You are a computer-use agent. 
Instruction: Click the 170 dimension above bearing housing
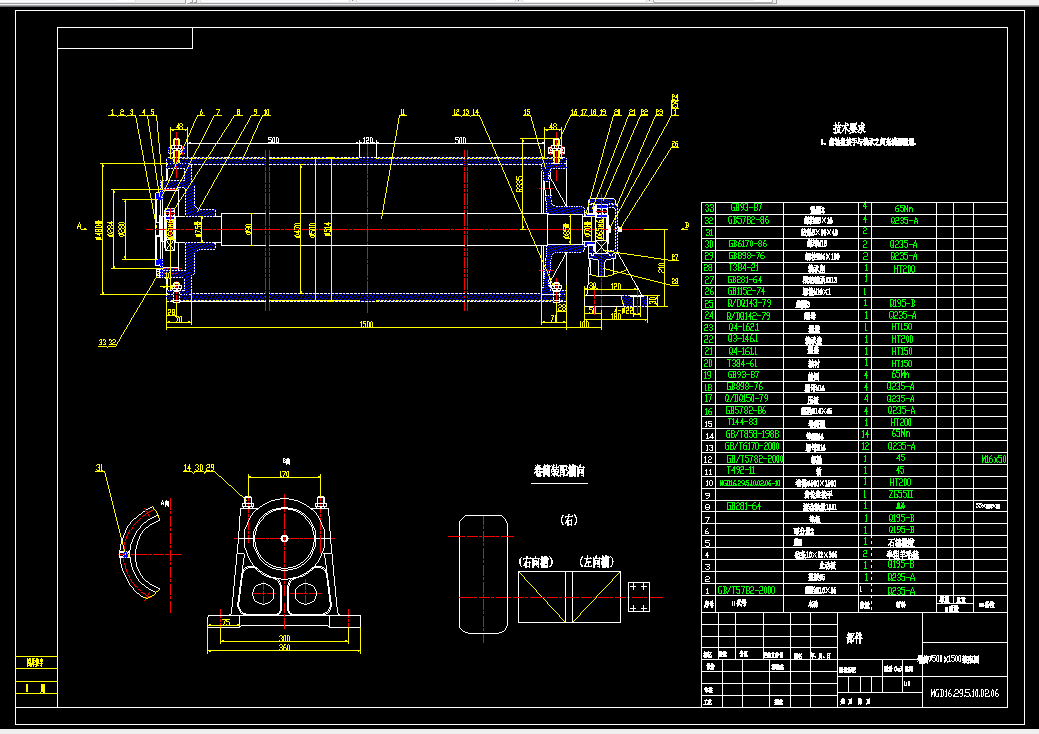coord(284,474)
